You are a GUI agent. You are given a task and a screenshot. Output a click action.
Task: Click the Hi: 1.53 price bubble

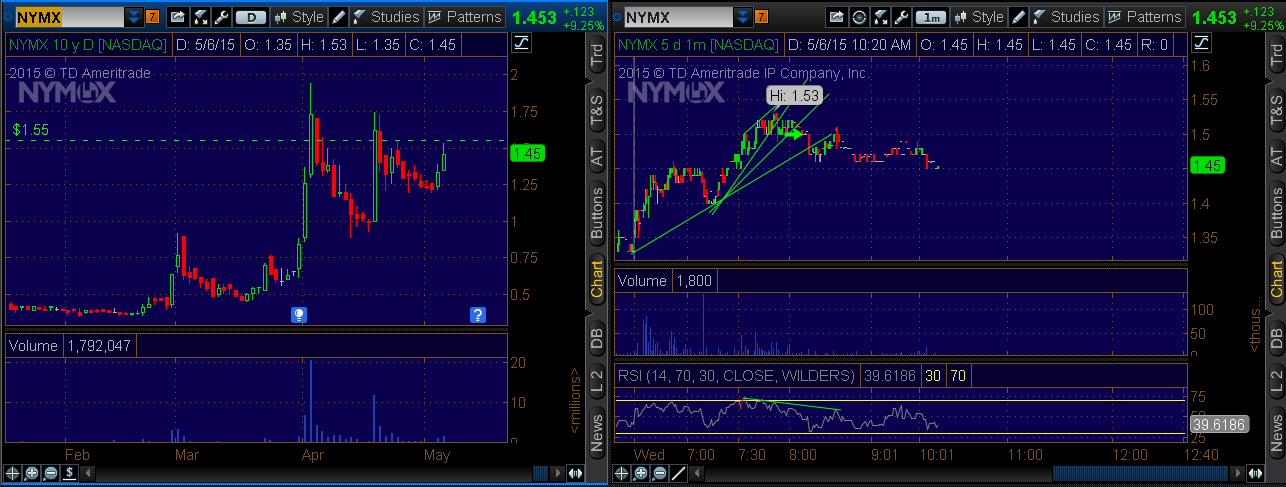click(793, 96)
